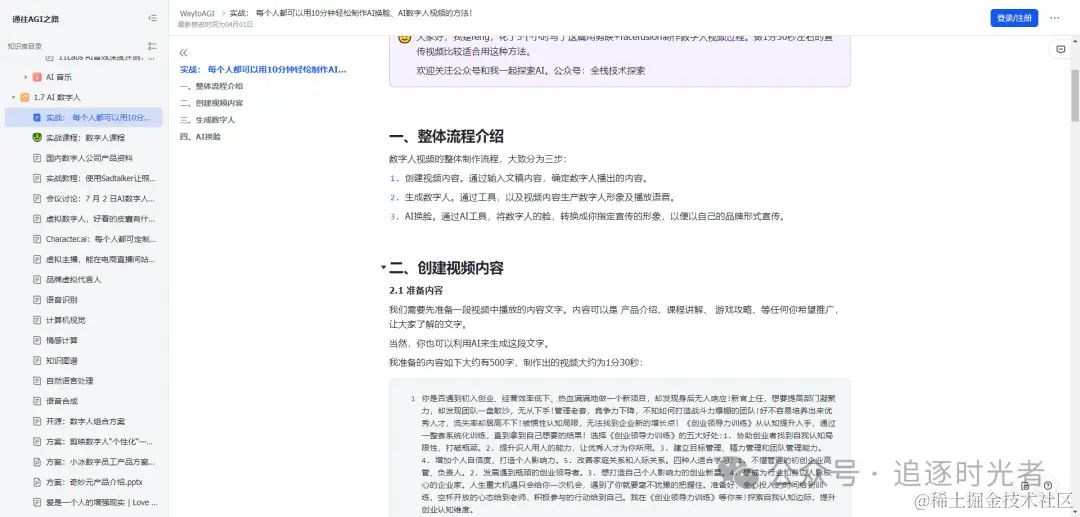
Task: Toggle the 知识库目录 tree list icon
Action: [152, 46]
